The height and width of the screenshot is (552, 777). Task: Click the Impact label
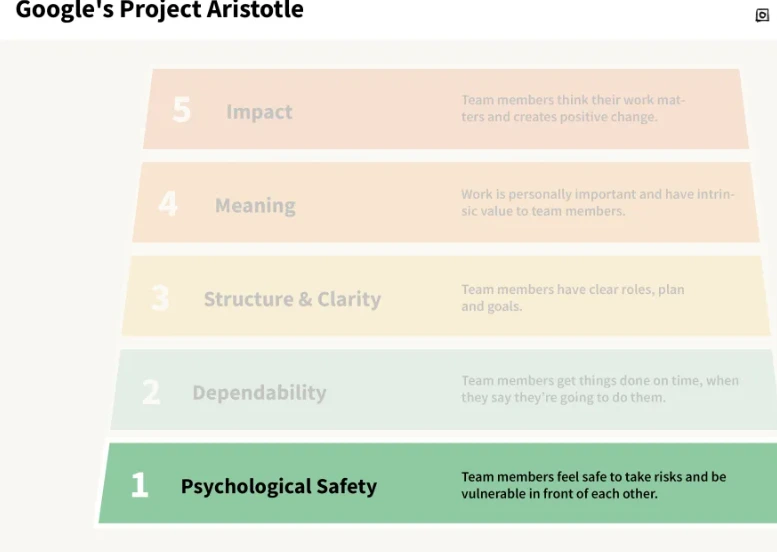pos(259,112)
